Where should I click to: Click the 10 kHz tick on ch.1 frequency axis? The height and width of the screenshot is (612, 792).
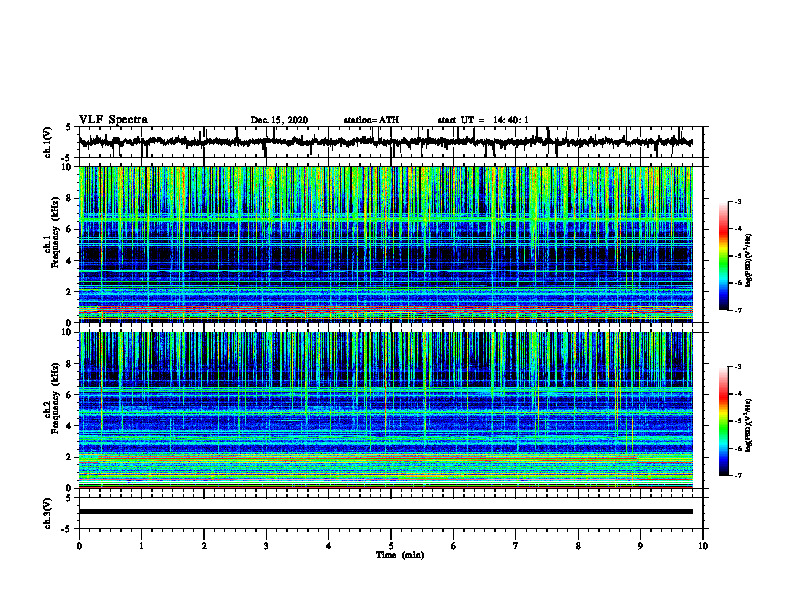68,167
